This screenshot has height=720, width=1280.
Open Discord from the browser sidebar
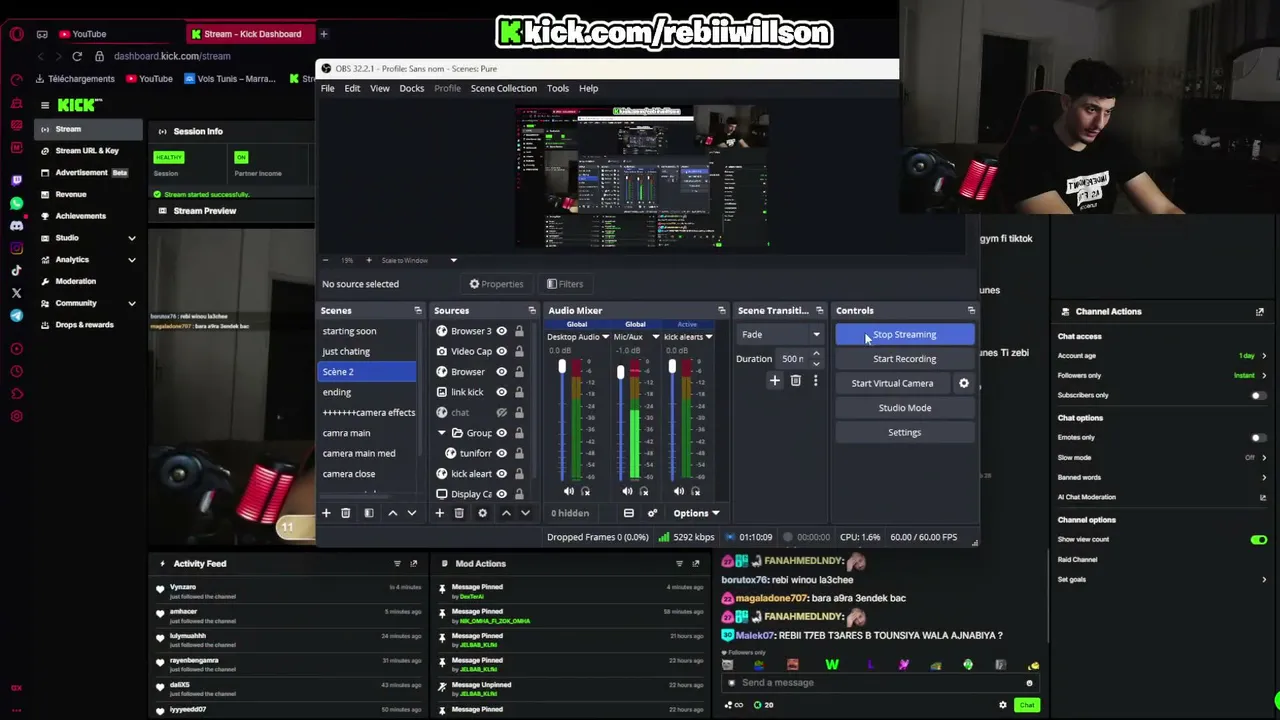(16, 226)
